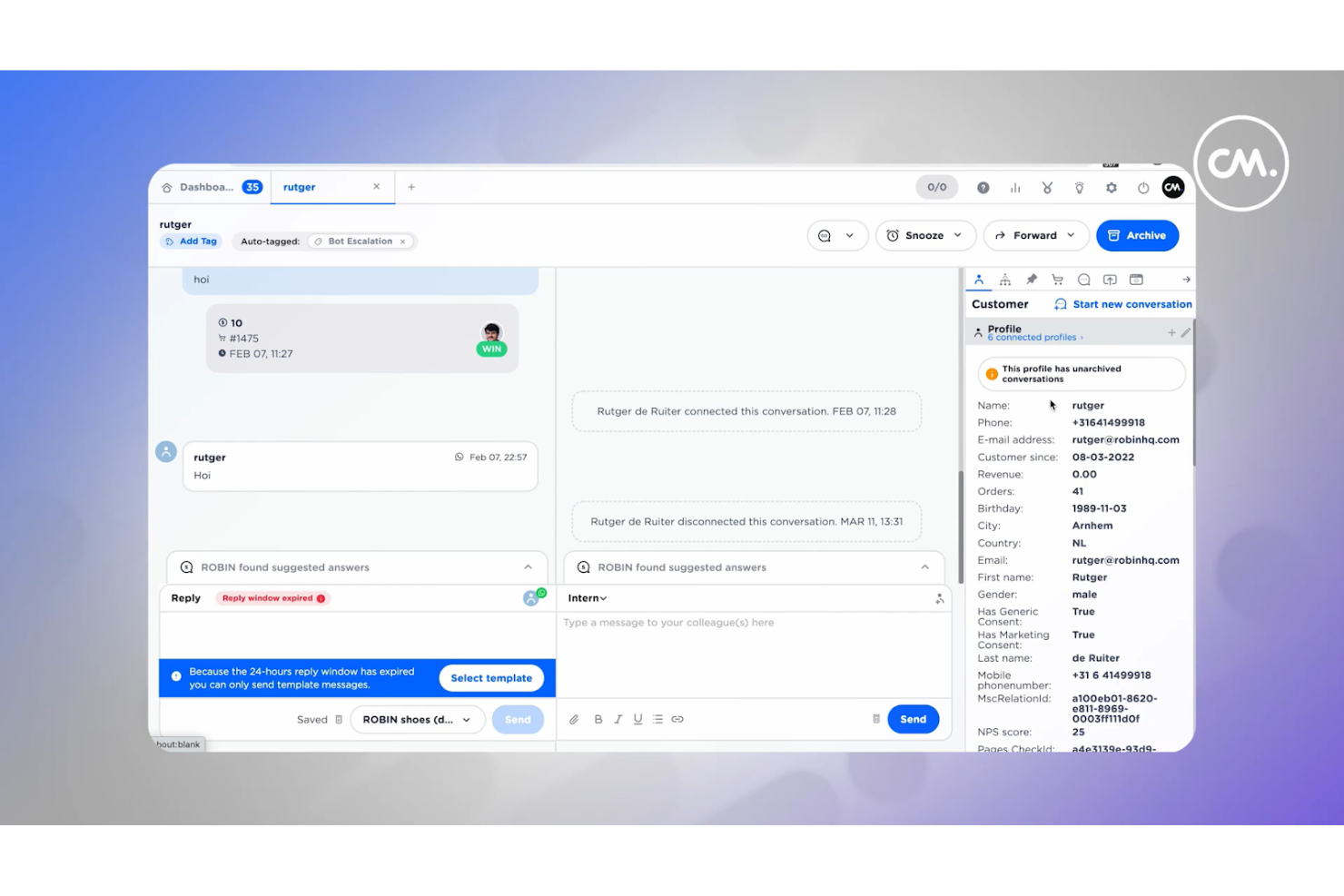The height and width of the screenshot is (896, 1344).
Task: Open the statistics icon in the top bar
Action: [x=1015, y=187]
